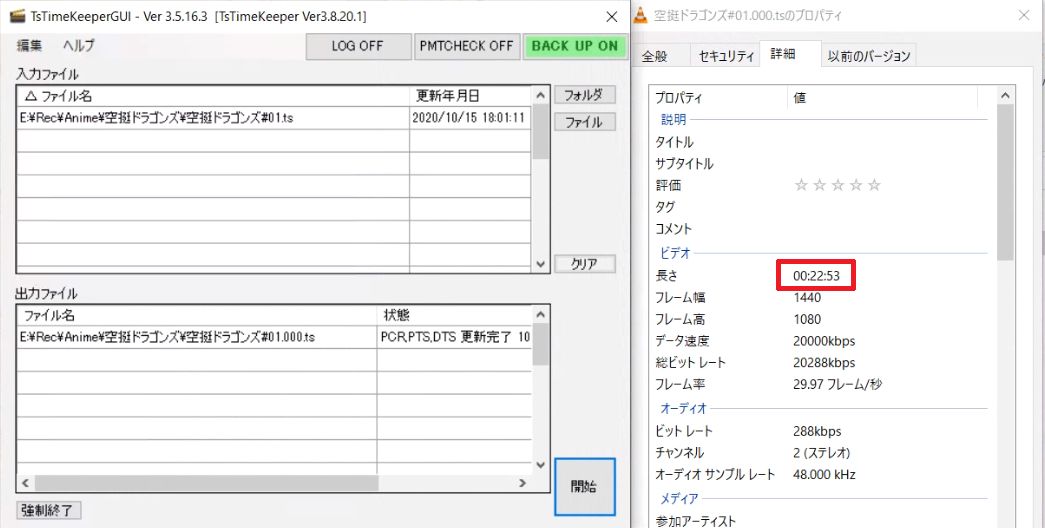Switch to the セキュリティ tab
The image size is (1045, 528).
tap(726, 57)
